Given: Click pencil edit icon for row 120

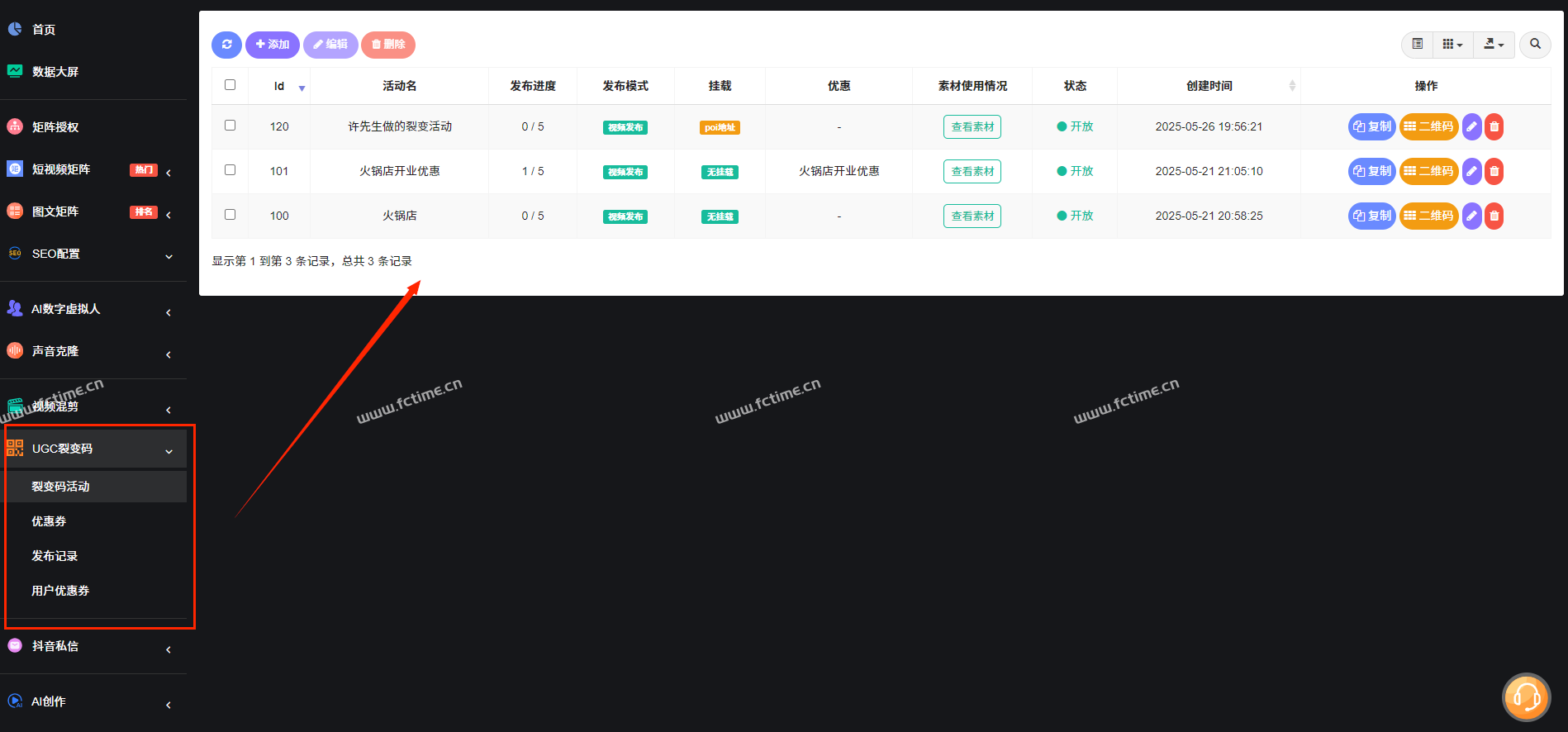Looking at the screenshot, I should (x=1471, y=127).
